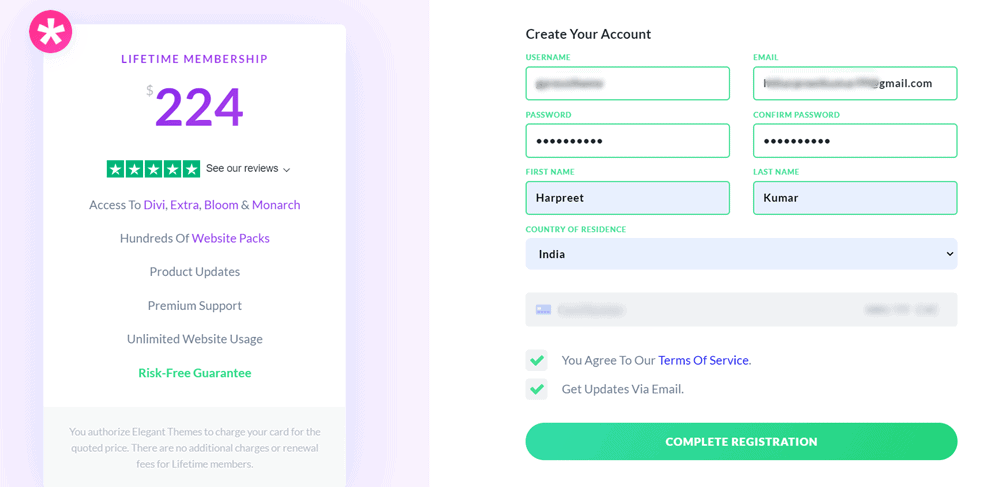Click the green Trustpilot star rating

pyautogui.click(x=153, y=169)
